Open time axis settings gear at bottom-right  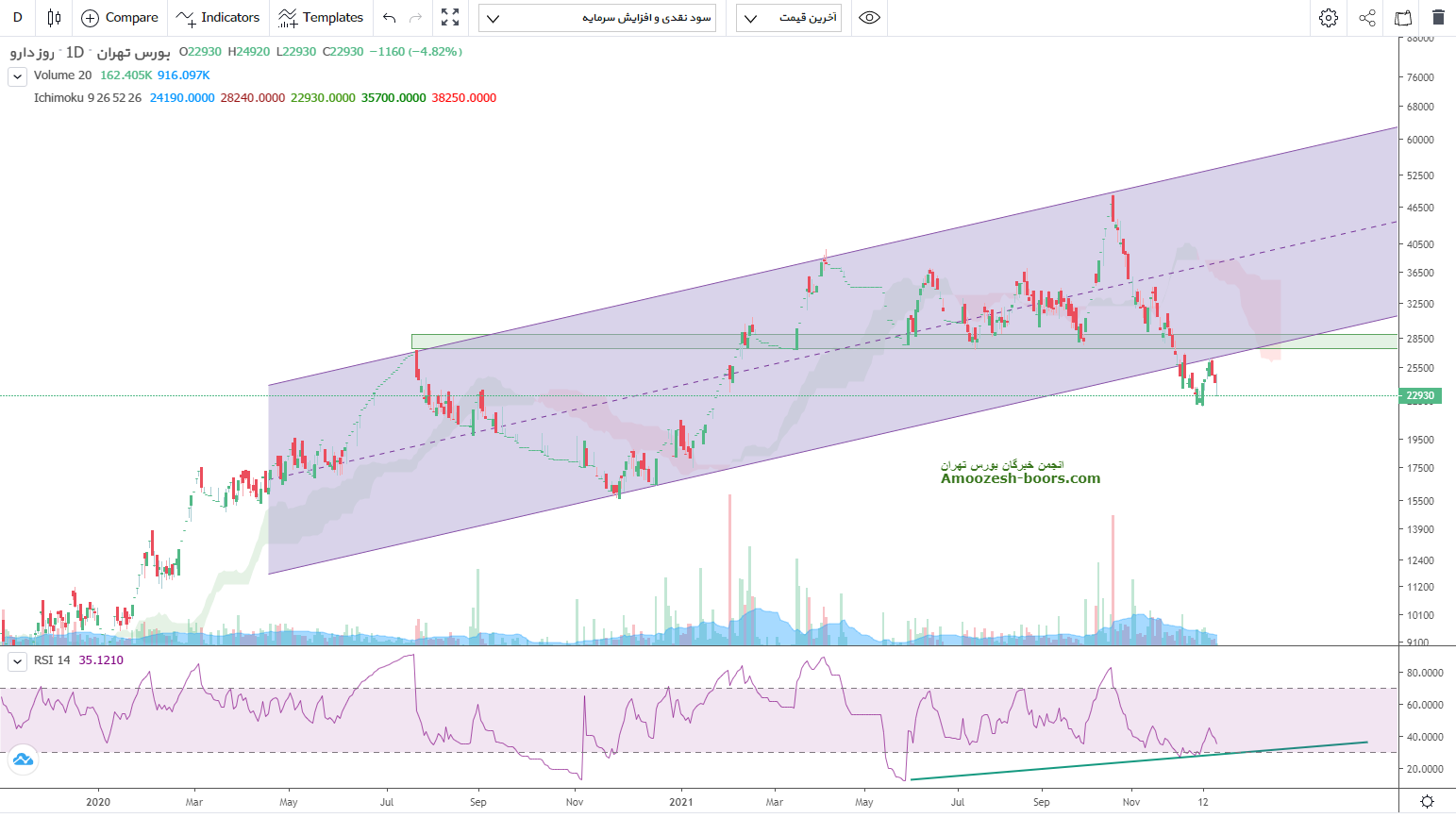1427,802
